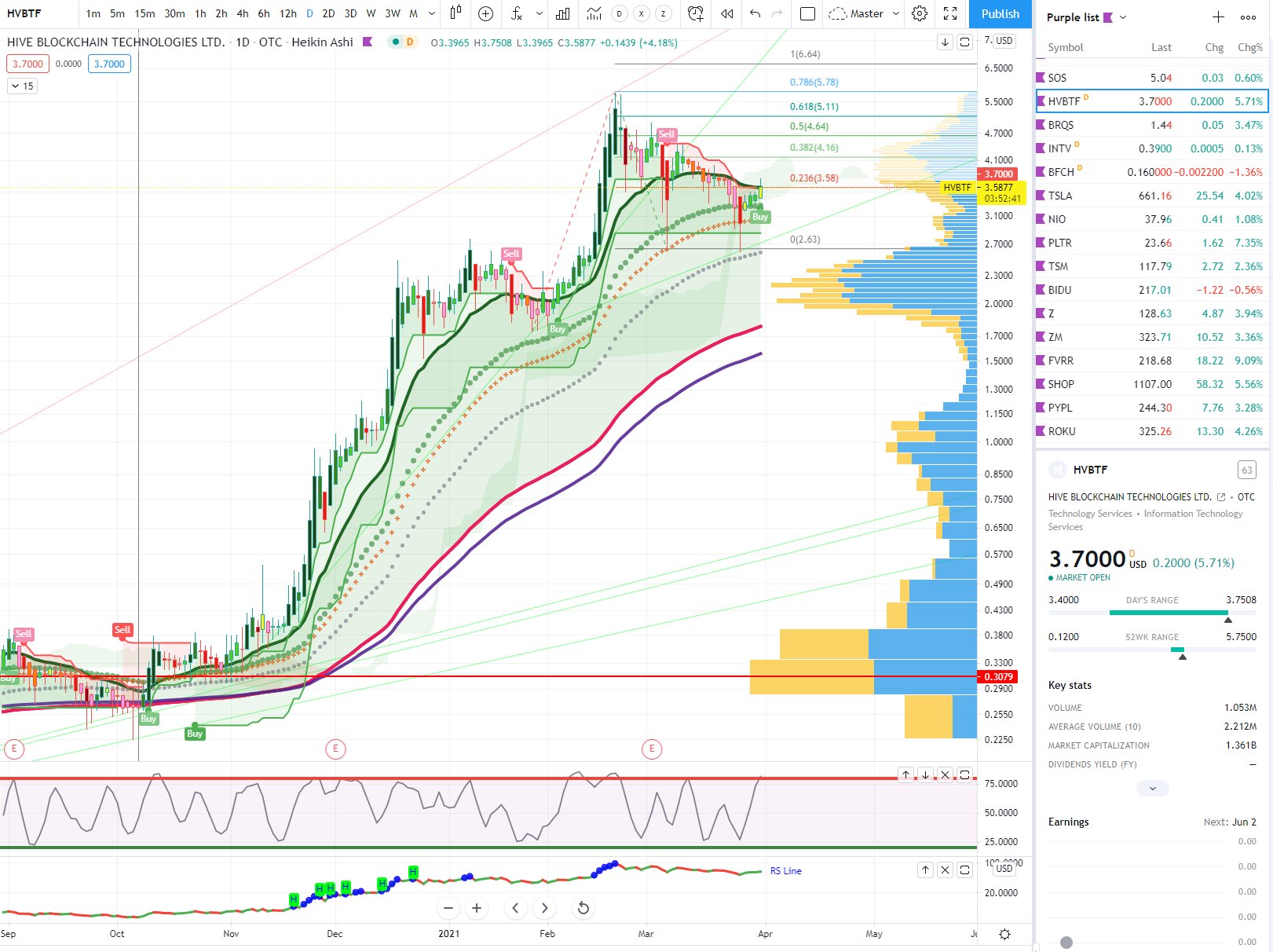
Task: Click the X template quick button
Action: pyautogui.click(x=642, y=13)
